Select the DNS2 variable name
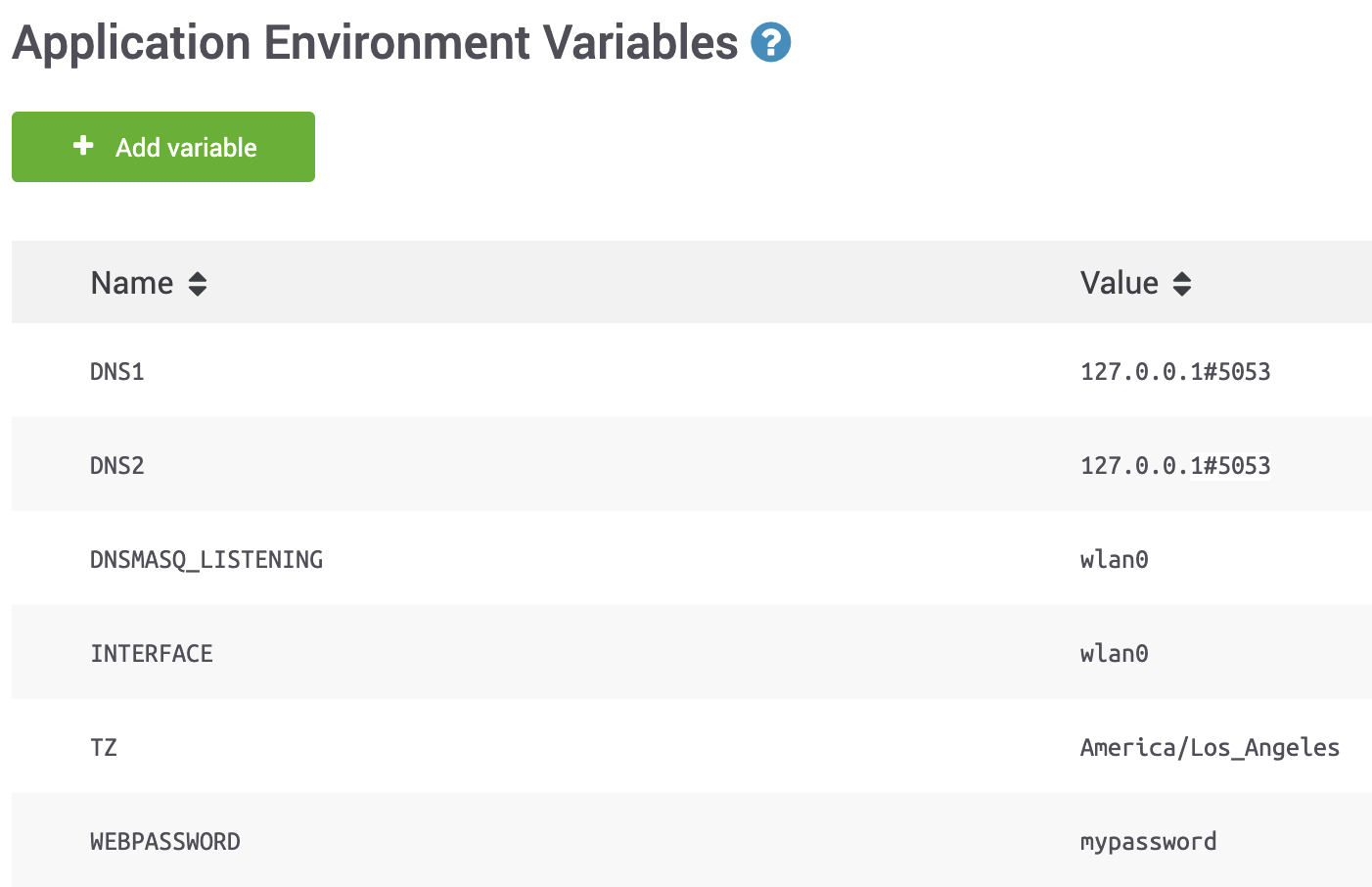This screenshot has height=887, width=1372. click(x=117, y=466)
